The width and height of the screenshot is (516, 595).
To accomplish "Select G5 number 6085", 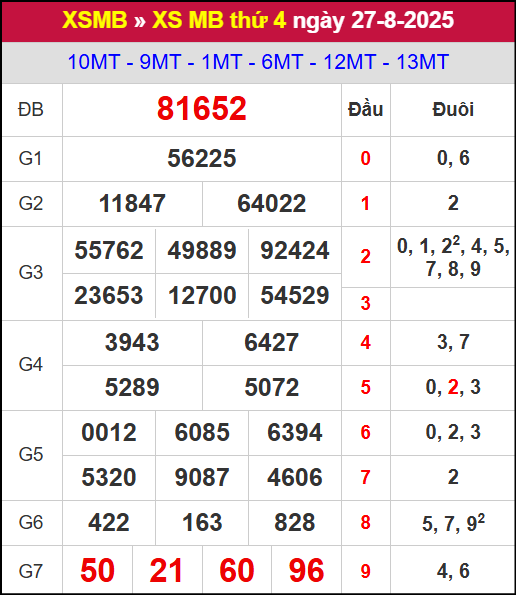I will click(x=202, y=432).
